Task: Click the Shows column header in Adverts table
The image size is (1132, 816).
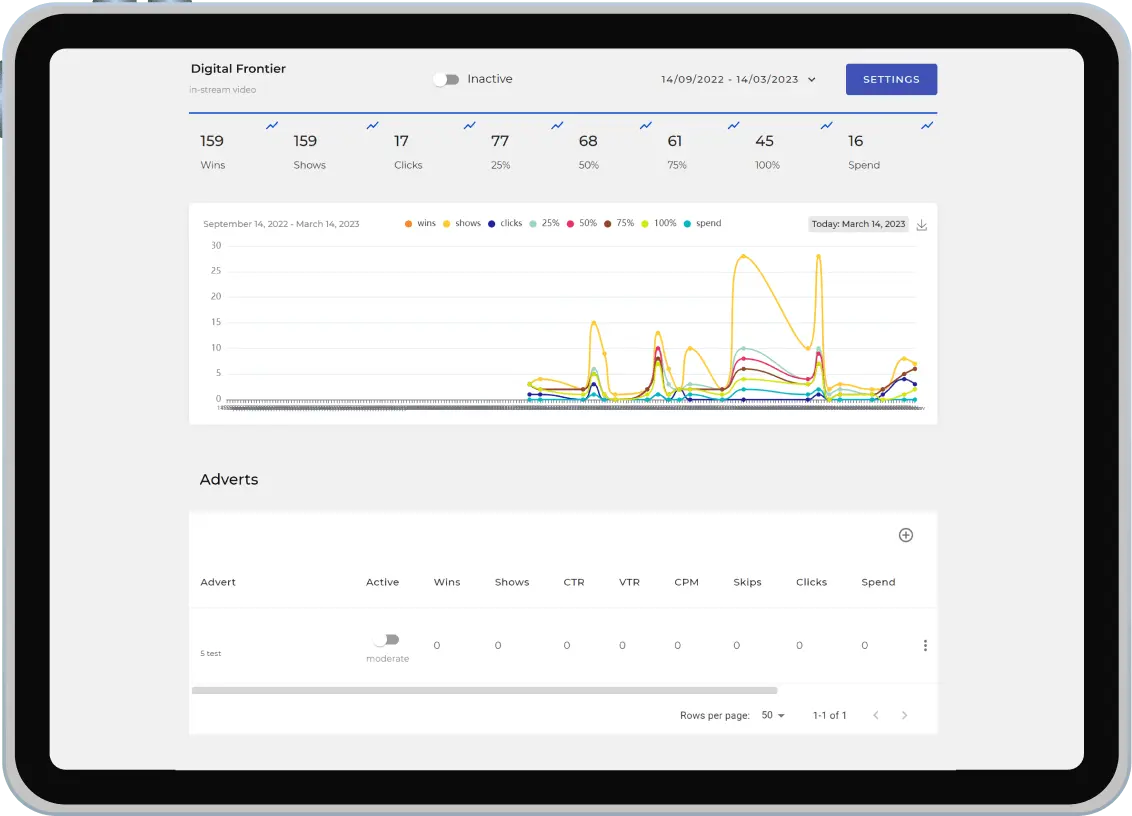Action: pyautogui.click(x=512, y=582)
